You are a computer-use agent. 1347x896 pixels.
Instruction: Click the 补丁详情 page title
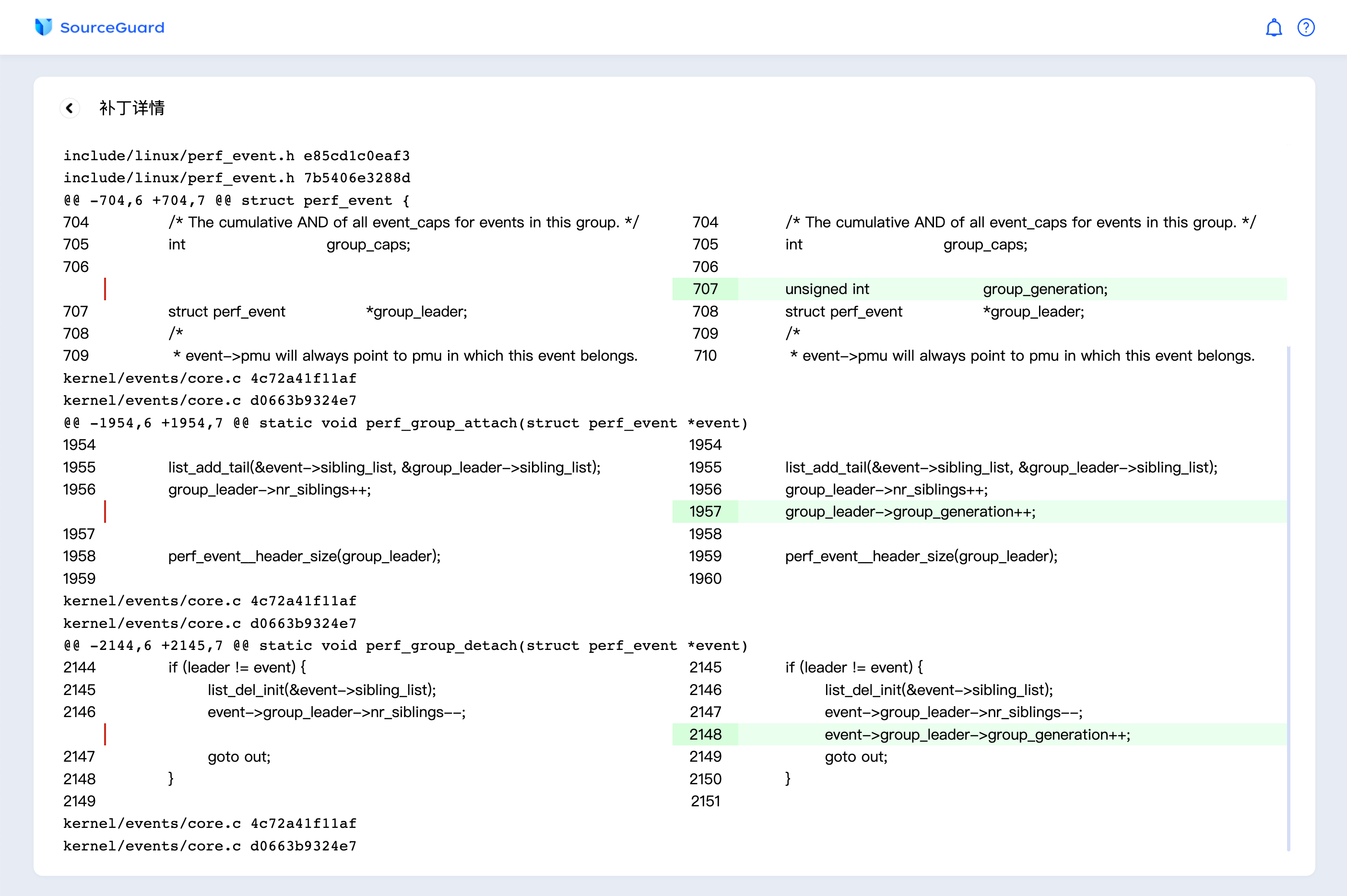click(132, 108)
